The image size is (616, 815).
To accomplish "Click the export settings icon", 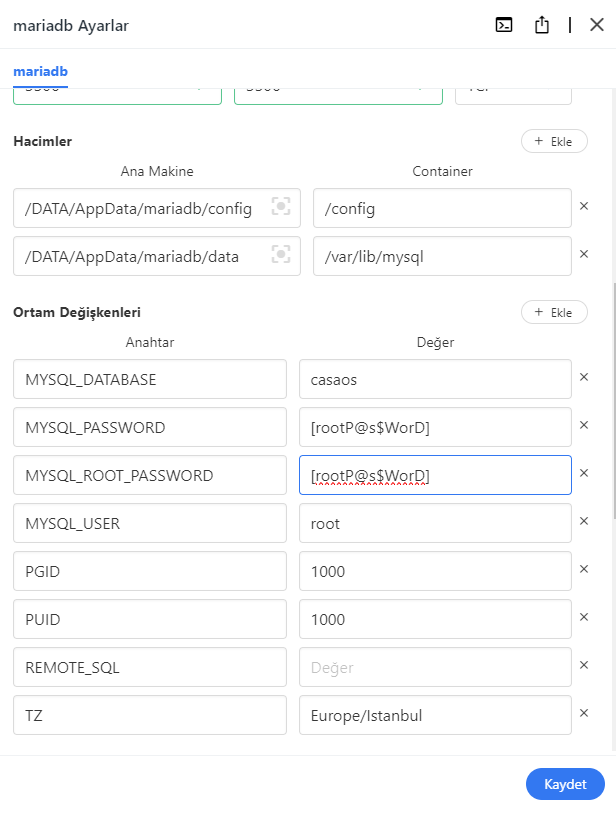I will 542,24.
